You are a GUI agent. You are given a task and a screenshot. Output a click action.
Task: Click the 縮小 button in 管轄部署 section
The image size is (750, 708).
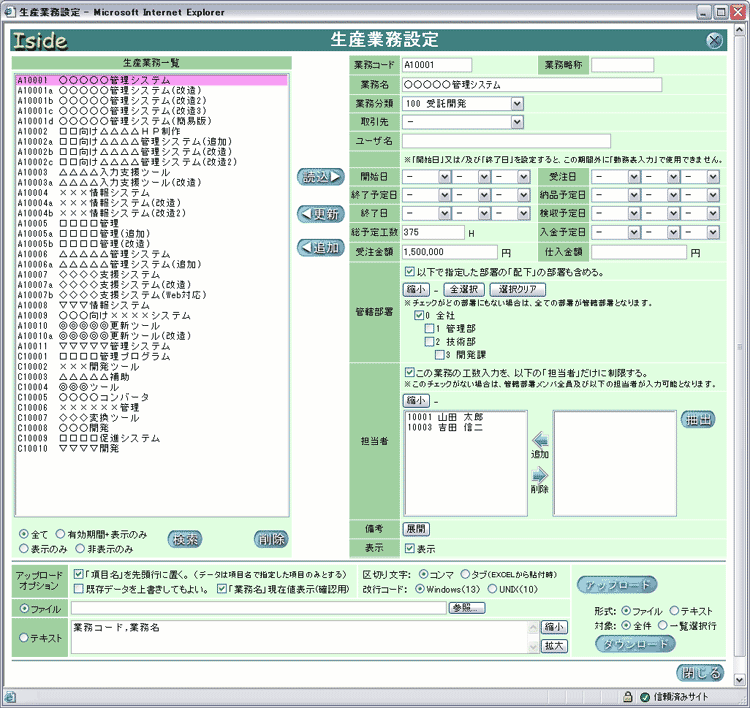pyautogui.click(x=416, y=289)
